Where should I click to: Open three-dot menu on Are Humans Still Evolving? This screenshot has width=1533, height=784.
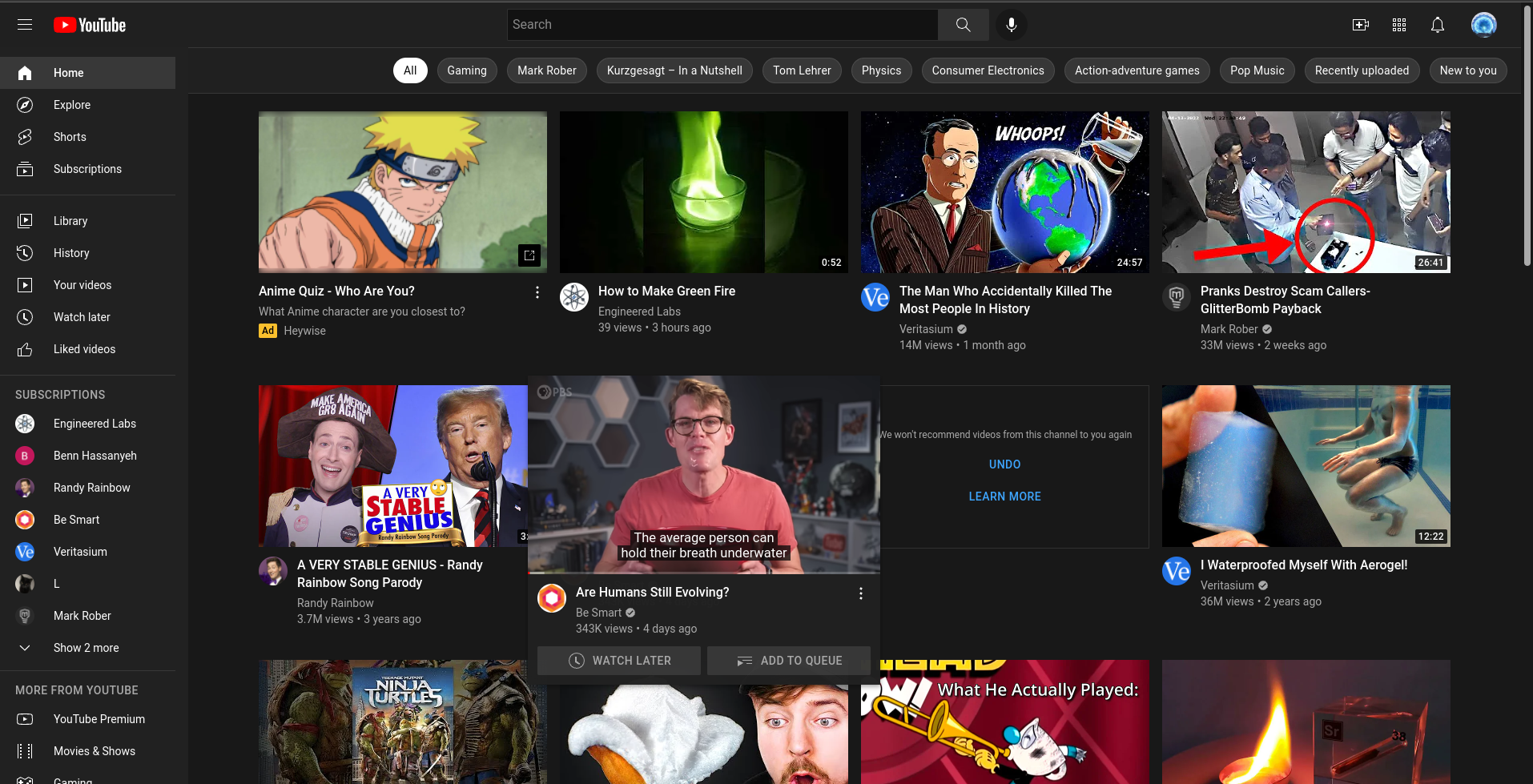(861, 593)
